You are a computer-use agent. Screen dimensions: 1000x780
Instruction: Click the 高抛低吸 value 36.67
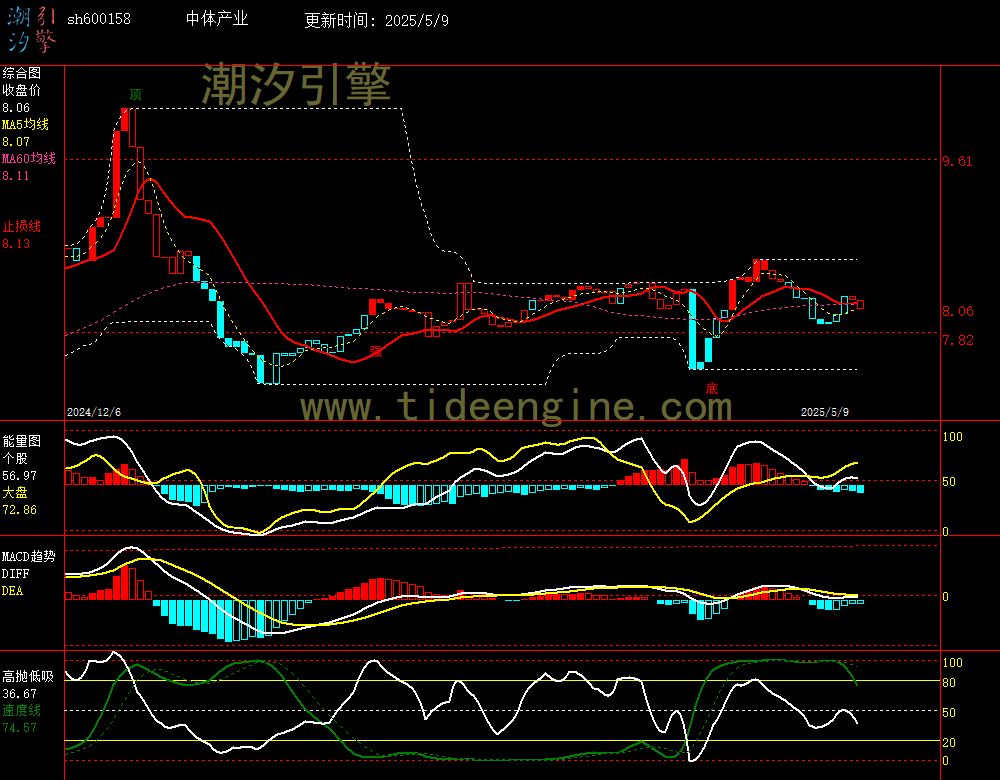[x=19, y=693]
